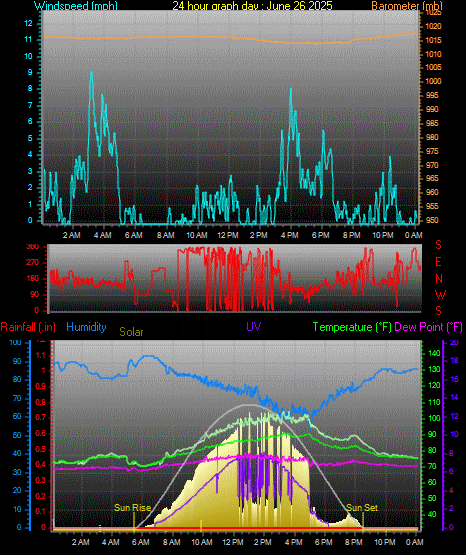Click the 0.7 value on the rainfall axis
Screen dimensions: 466x555
(41, 417)
